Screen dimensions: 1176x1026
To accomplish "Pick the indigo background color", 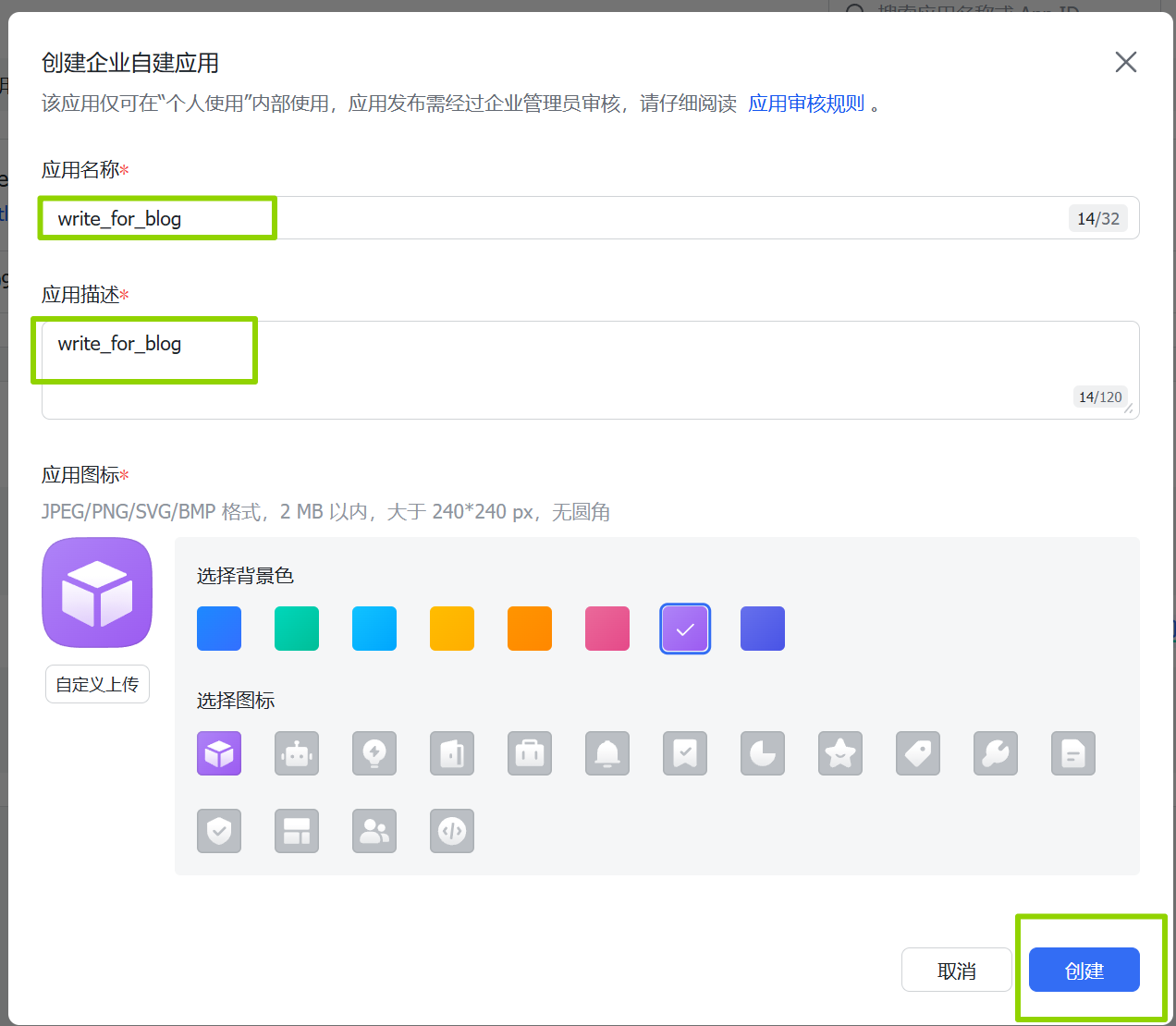I will point(763,629).
